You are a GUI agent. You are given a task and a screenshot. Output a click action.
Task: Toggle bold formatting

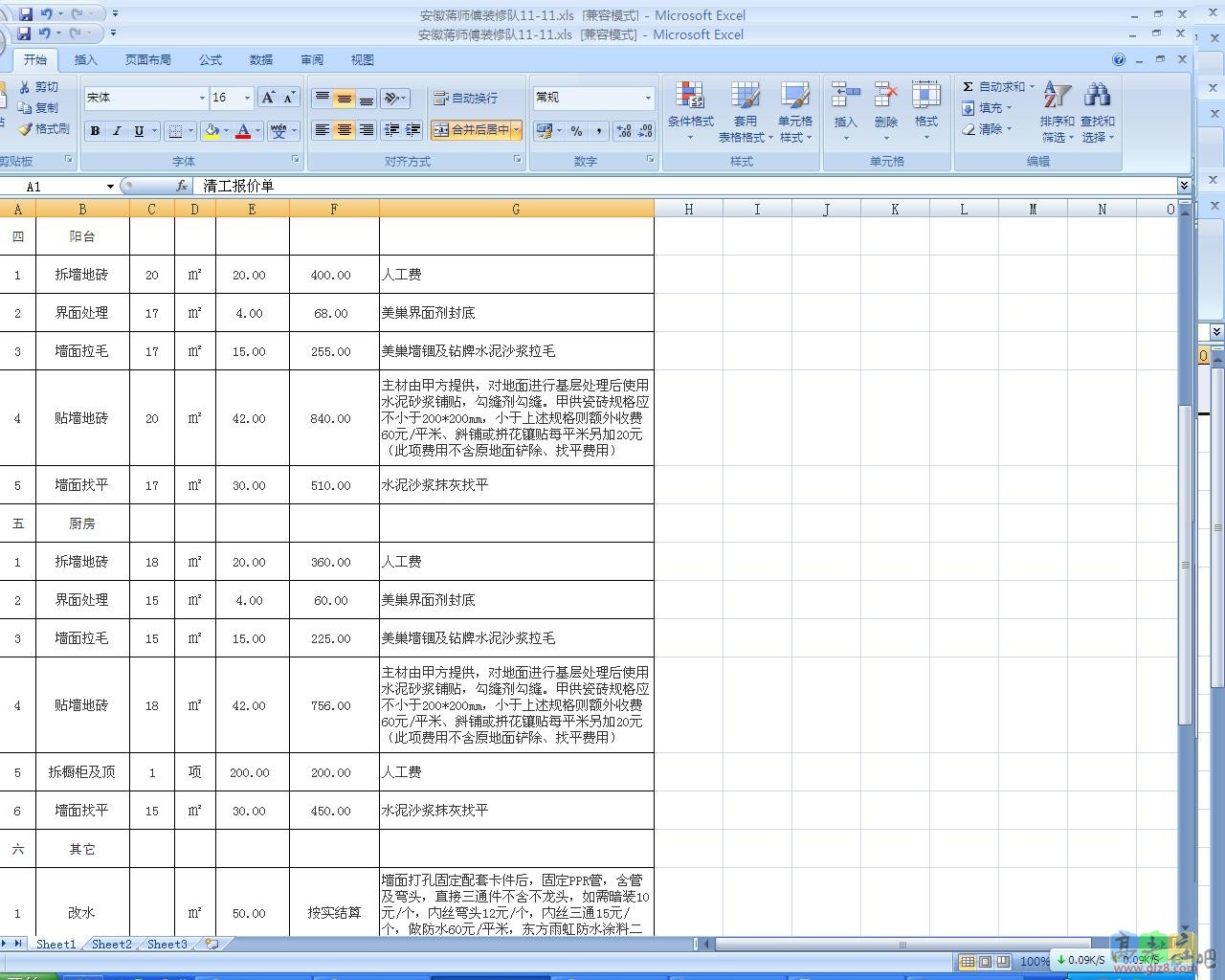(x=95, y=131)
